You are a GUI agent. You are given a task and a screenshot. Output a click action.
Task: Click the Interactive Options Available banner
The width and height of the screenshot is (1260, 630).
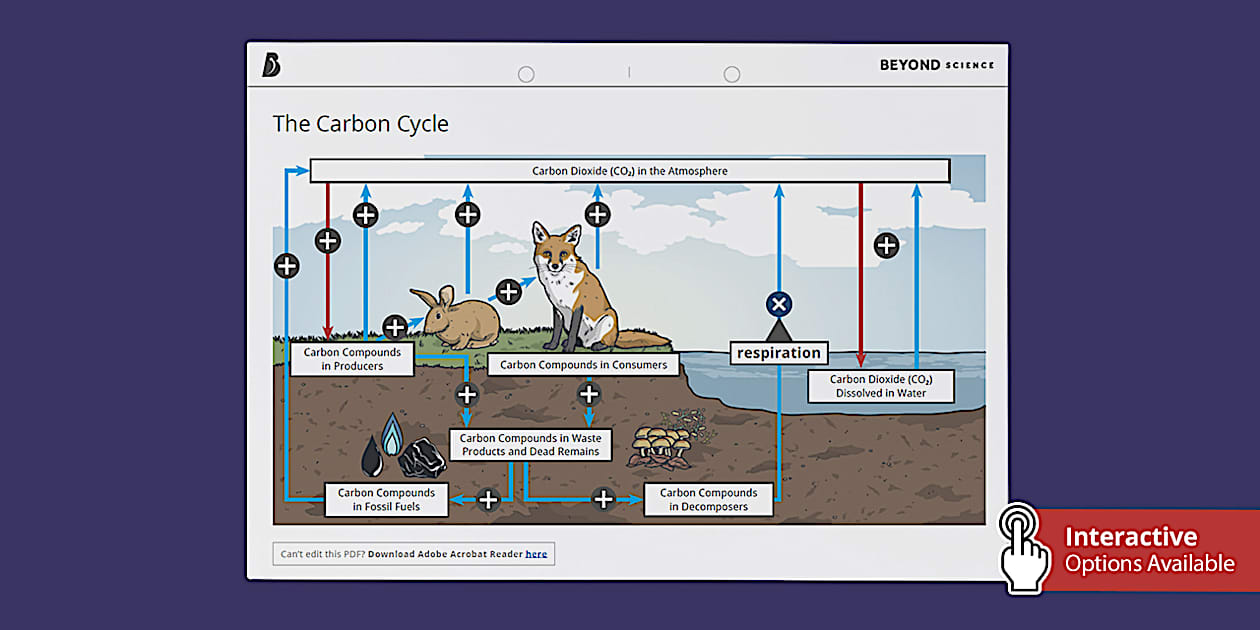coord(1148,549)
